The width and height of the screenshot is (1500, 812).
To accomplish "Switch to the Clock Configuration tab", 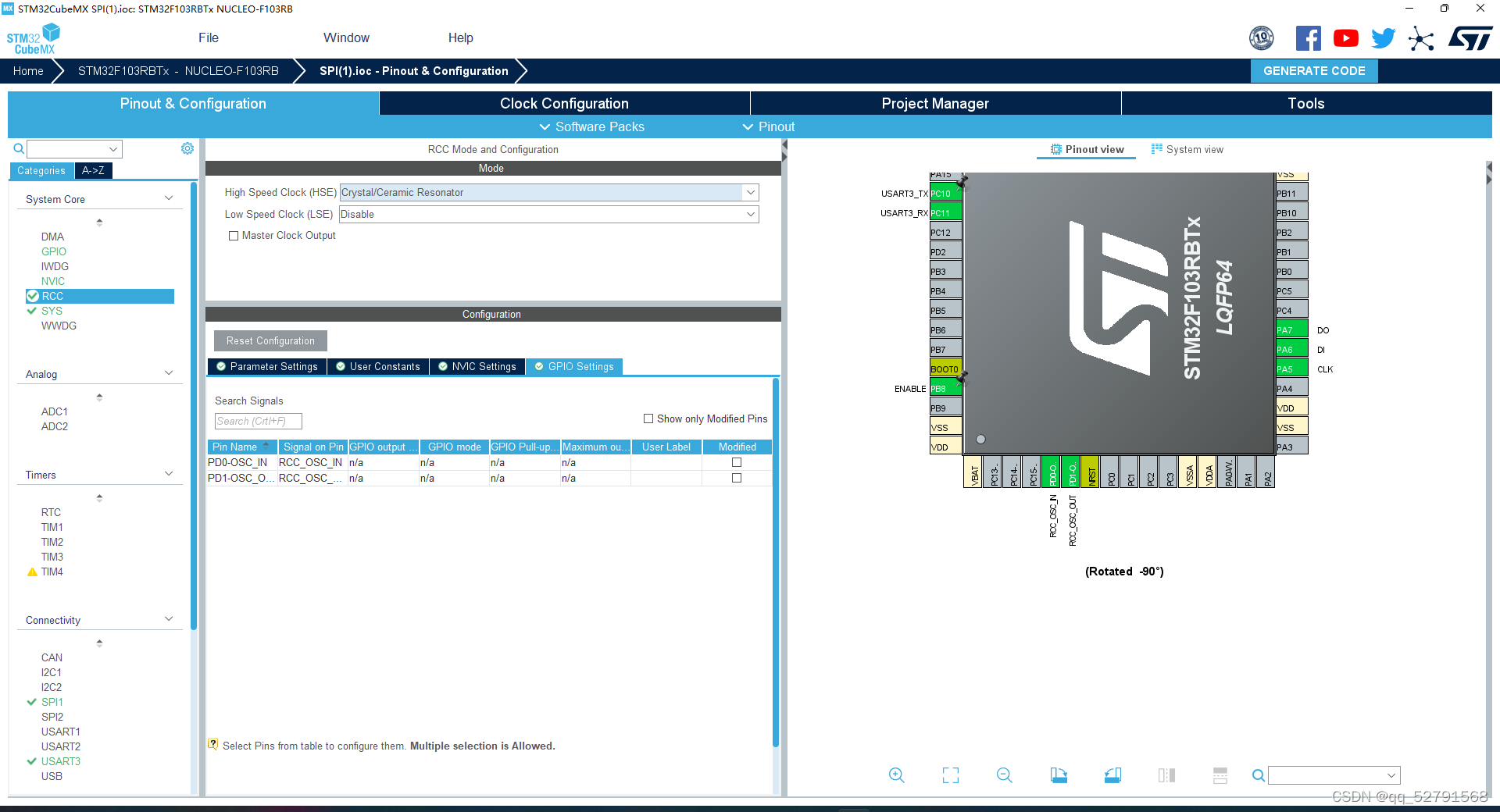I will coord(564,104).
